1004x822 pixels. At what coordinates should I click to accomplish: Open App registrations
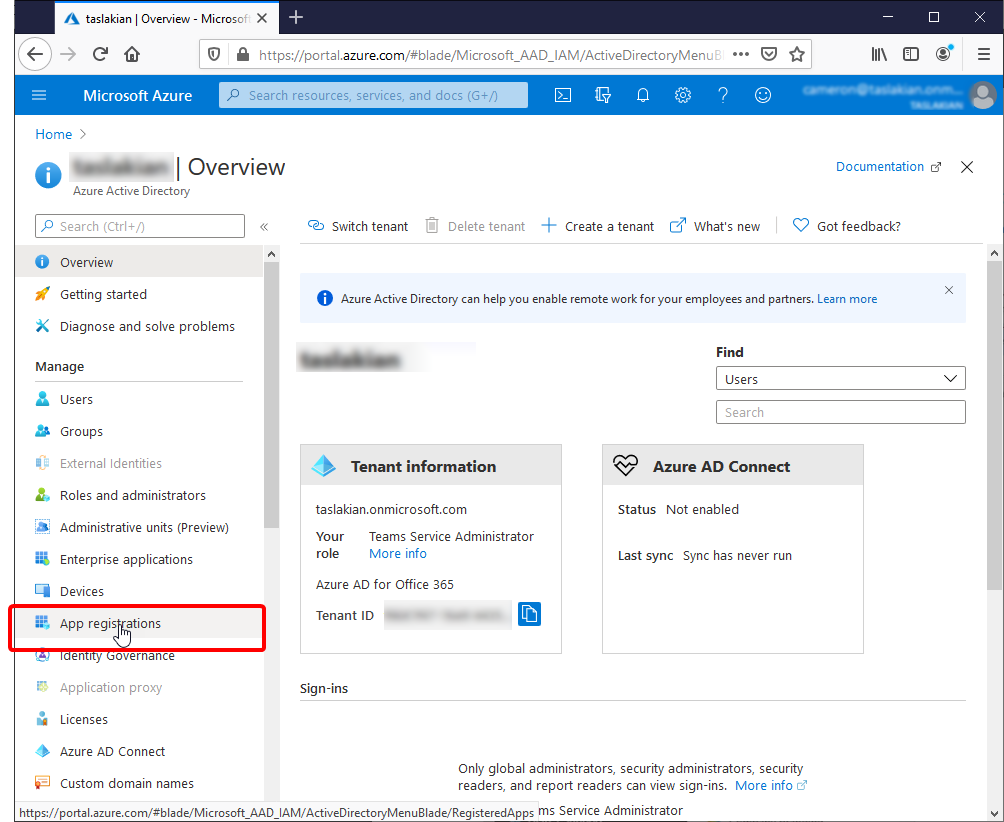pos(139,624)
